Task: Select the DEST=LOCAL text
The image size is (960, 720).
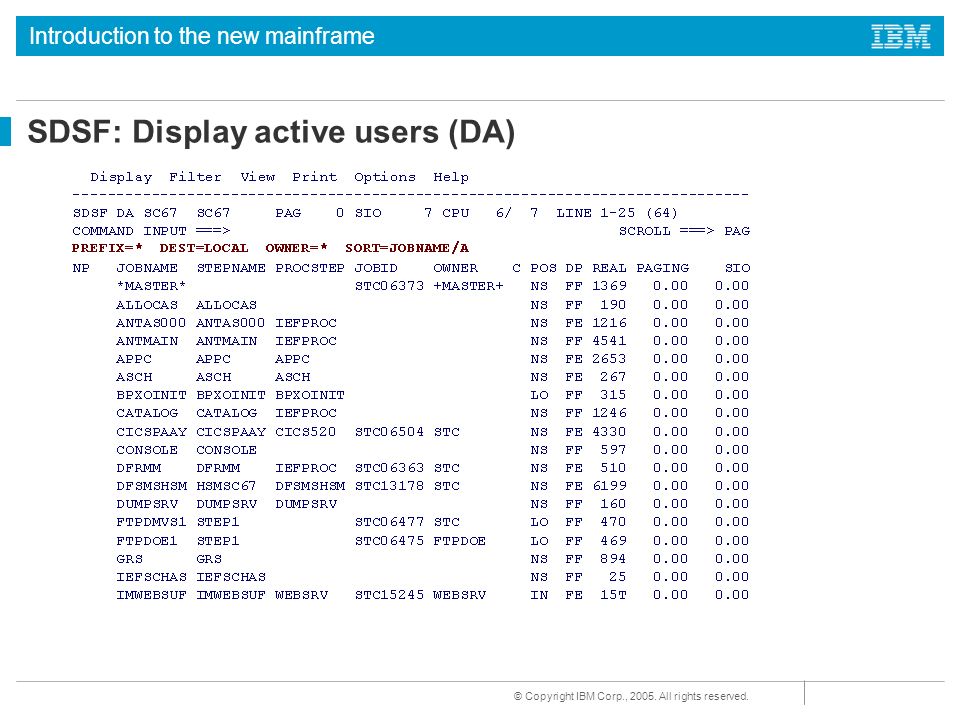Action: (204, 248)
